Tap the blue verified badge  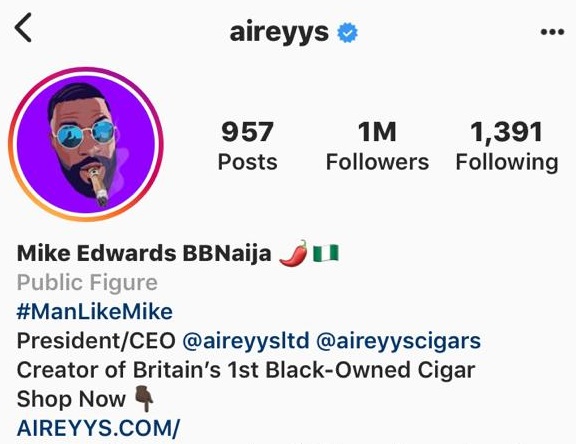point(348,32)
